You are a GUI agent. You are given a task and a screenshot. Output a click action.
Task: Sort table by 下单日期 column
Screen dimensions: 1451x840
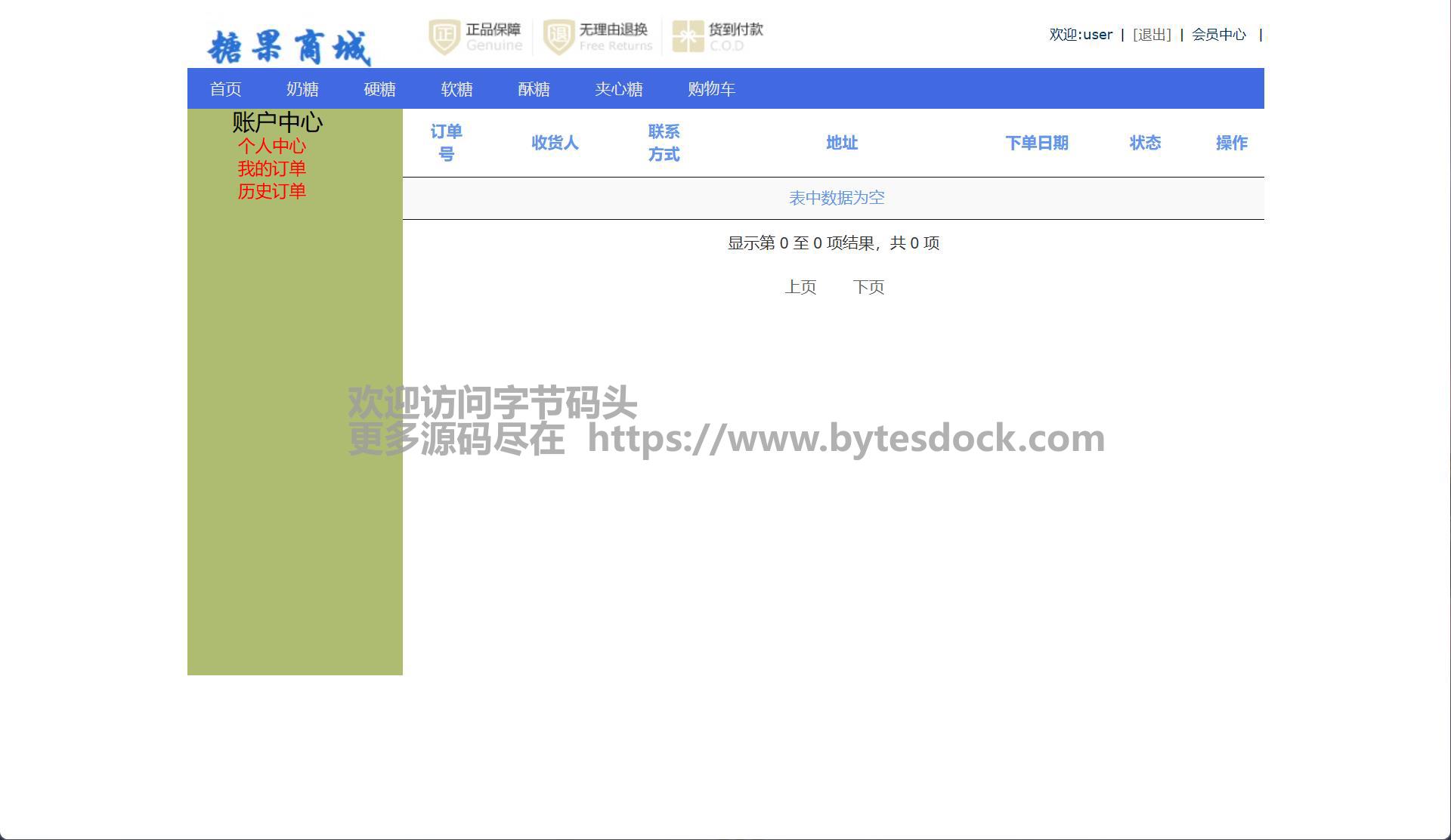1036,143
